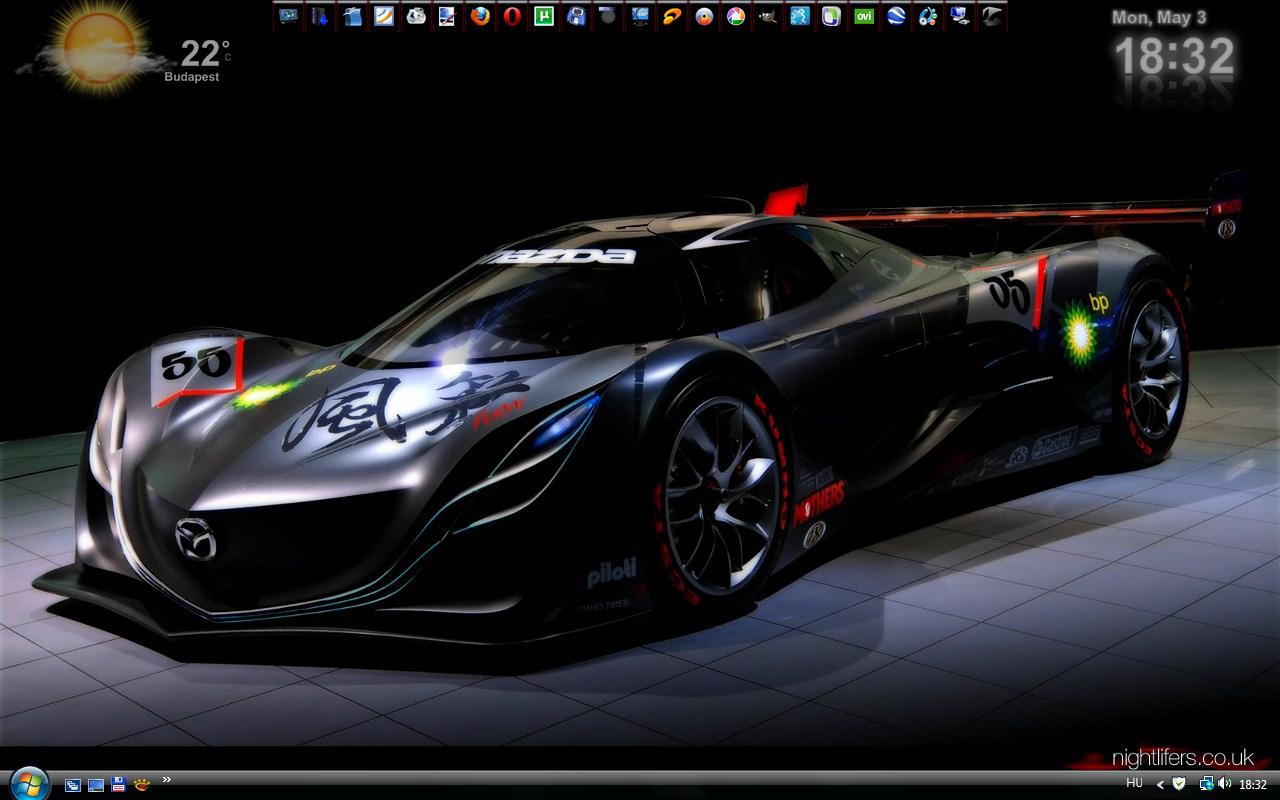Screen dimensions: 1280x800
Task: Click Show desktop quick launch icon
Action: (96, 785)
